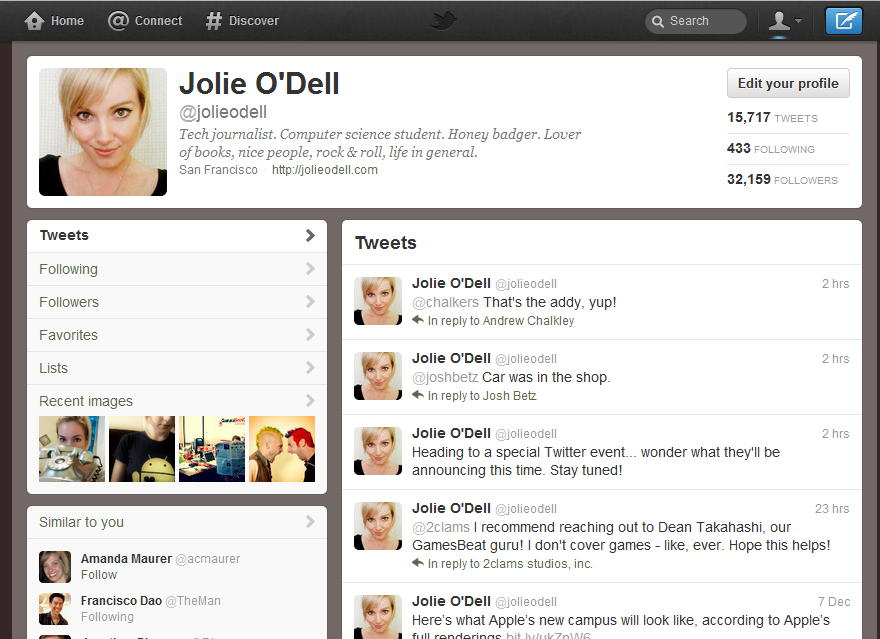
Task: Select the Lists sidebar tab
Action: (177, 368)
